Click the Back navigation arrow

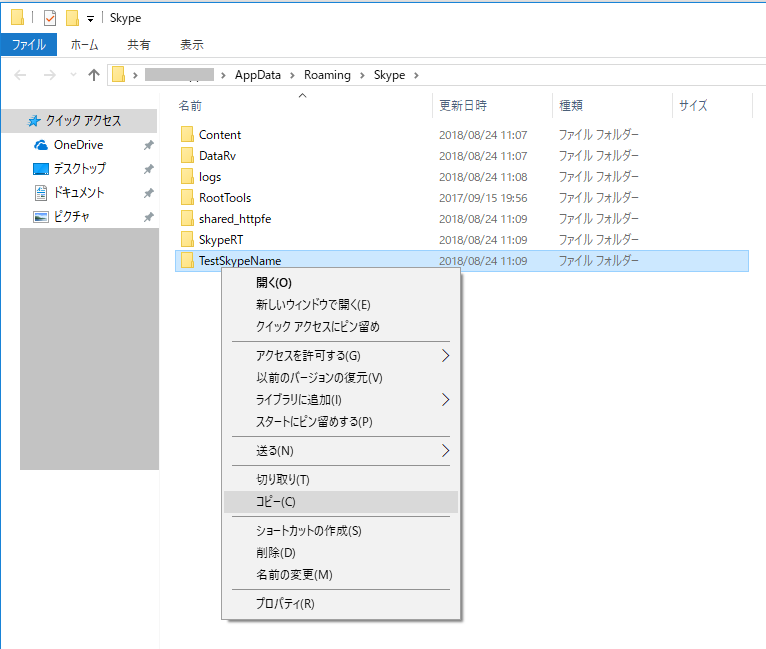(20, 75)
